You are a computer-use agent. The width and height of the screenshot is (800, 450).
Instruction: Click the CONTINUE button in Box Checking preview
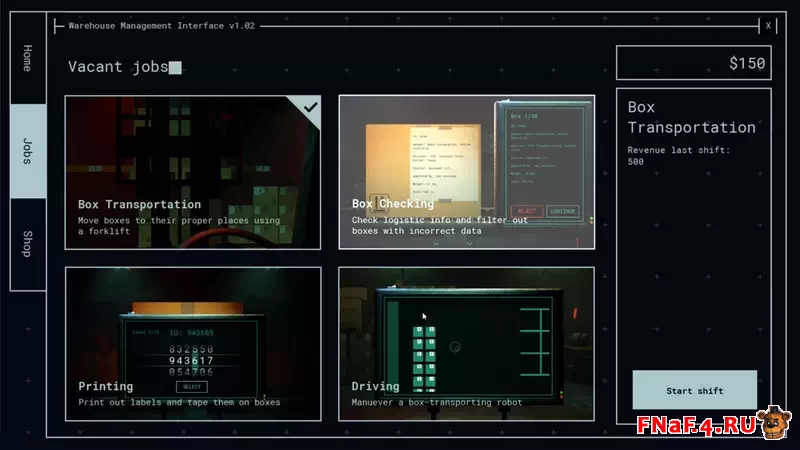coord(564,211)
